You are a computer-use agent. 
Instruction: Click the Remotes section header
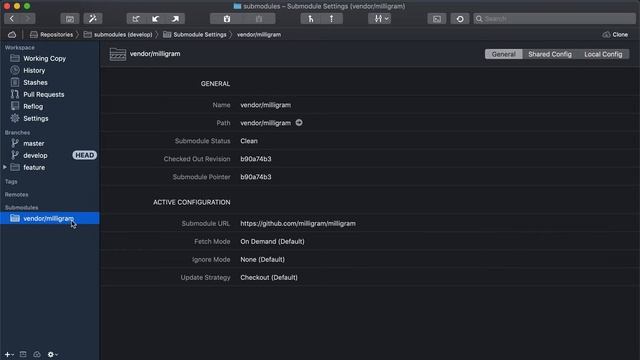point(16,195)
